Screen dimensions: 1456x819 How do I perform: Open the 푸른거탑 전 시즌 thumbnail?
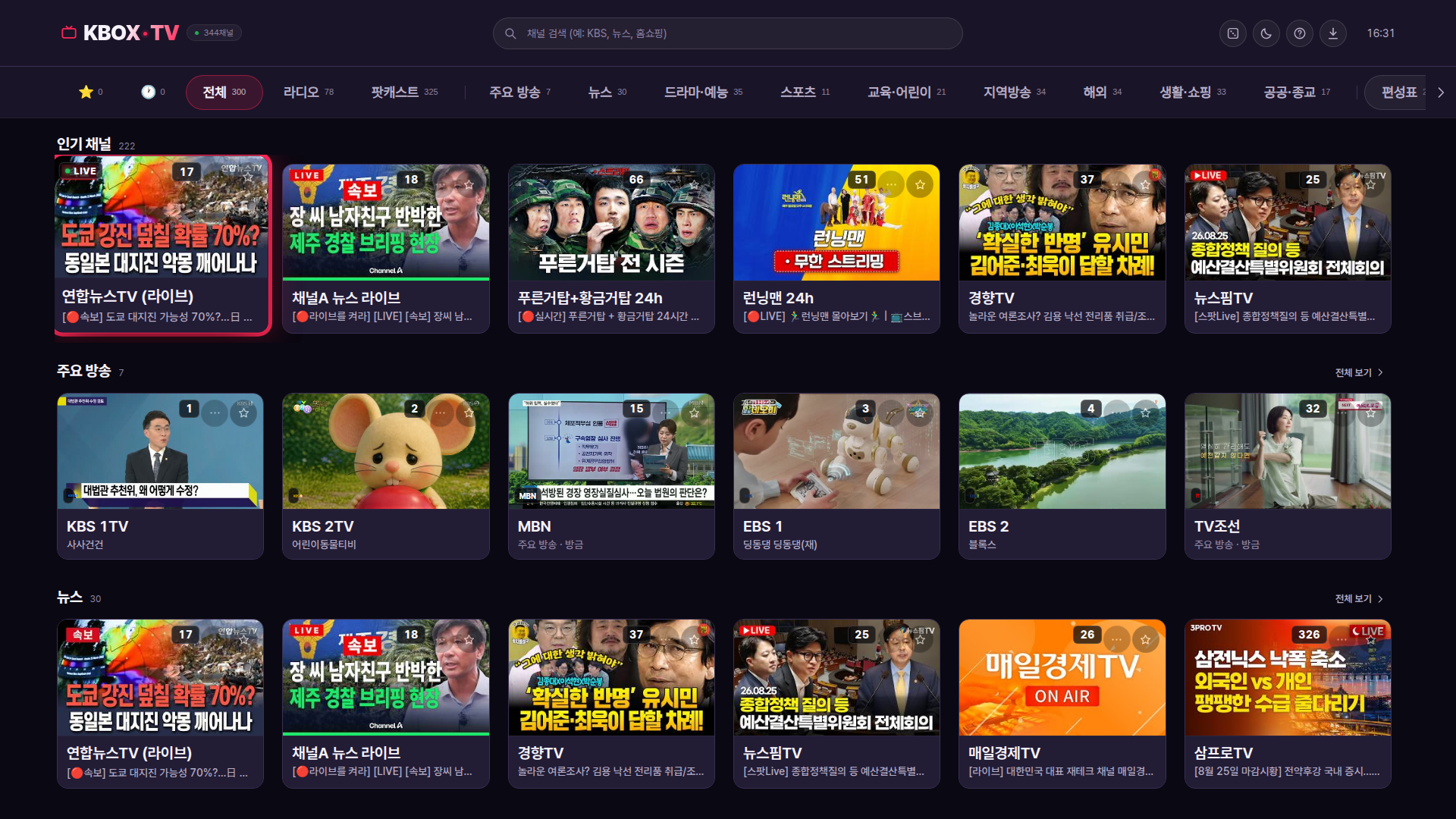tap(611, 222)
